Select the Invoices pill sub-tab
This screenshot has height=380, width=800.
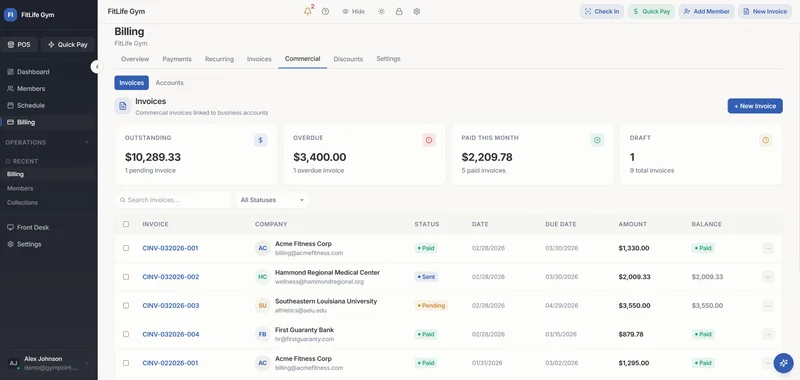click(x=132, y=83)
